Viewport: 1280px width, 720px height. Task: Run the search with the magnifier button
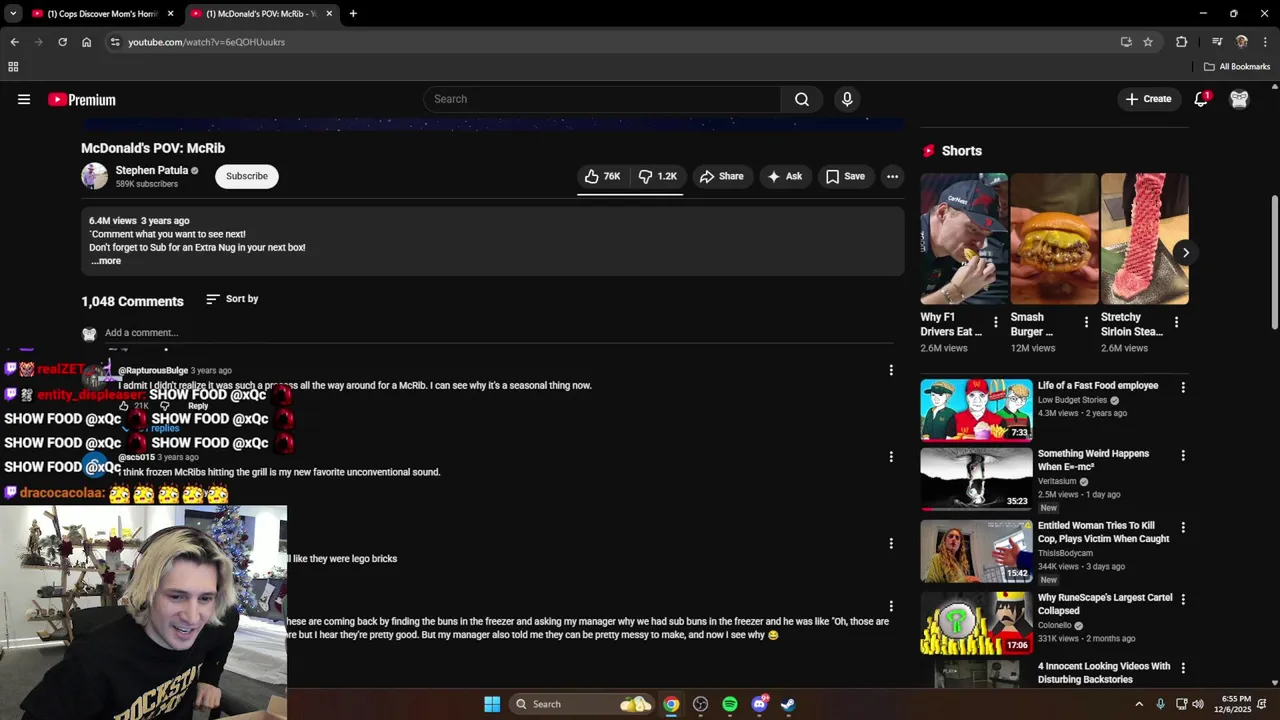[x=801, y=99]
